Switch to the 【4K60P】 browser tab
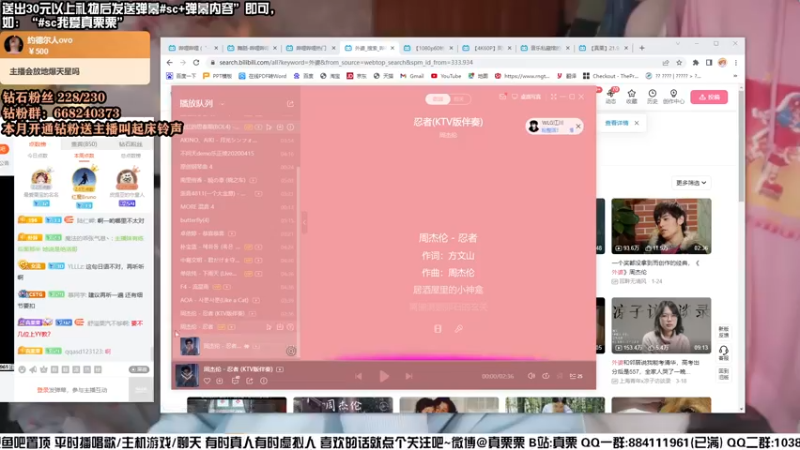The width and height of the screenshot is (800, 450). click(x=487, y=48)
